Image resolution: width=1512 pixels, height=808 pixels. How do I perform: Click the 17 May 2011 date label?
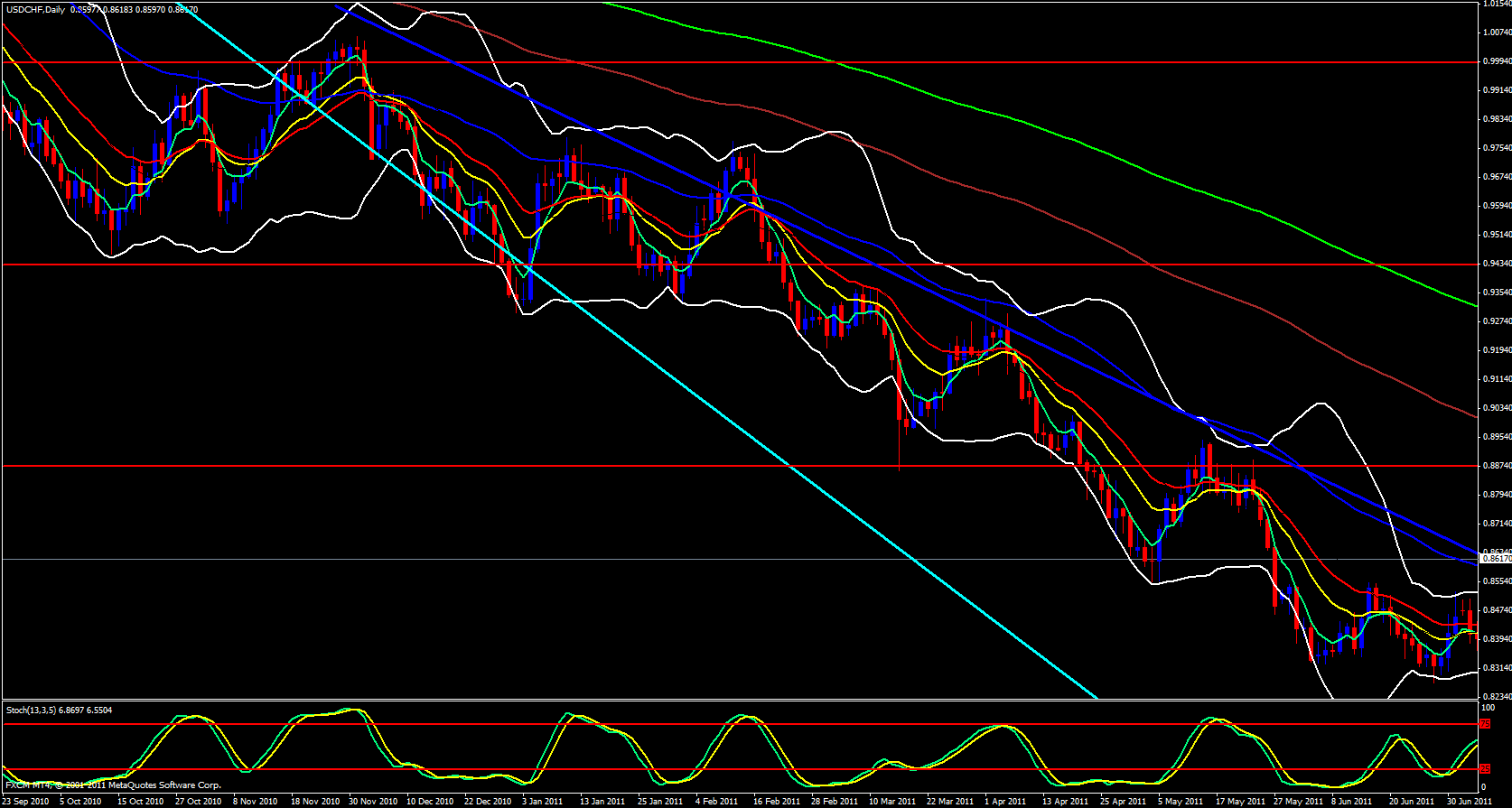[x=1238, y=802]
